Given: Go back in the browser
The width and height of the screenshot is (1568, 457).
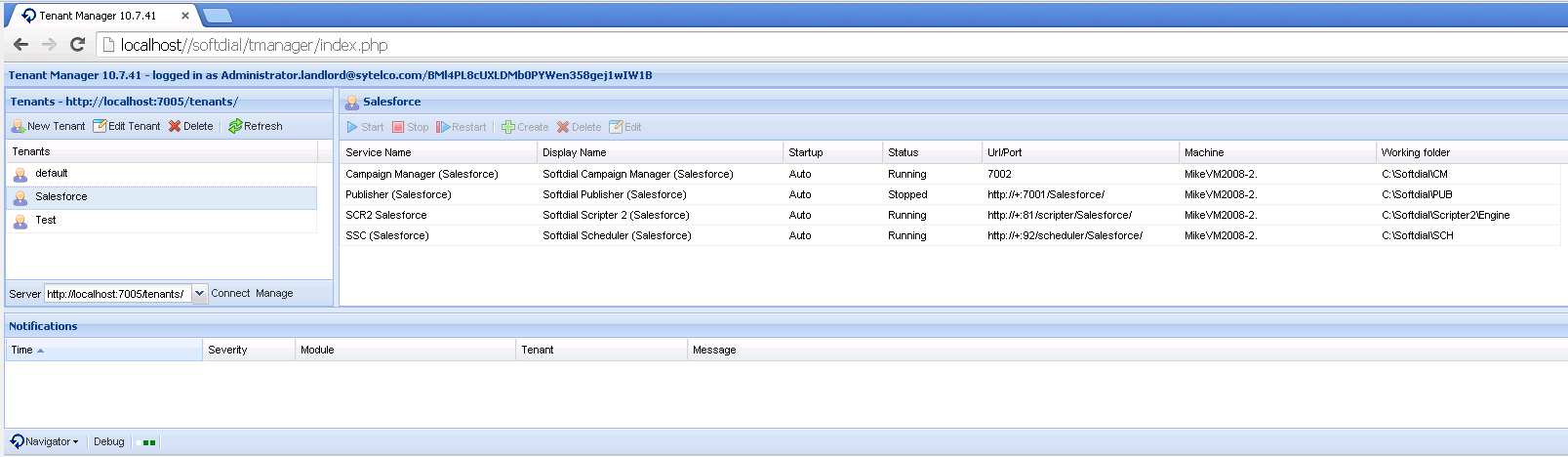Looking at the screenshot, I should (x=20, y=45).
